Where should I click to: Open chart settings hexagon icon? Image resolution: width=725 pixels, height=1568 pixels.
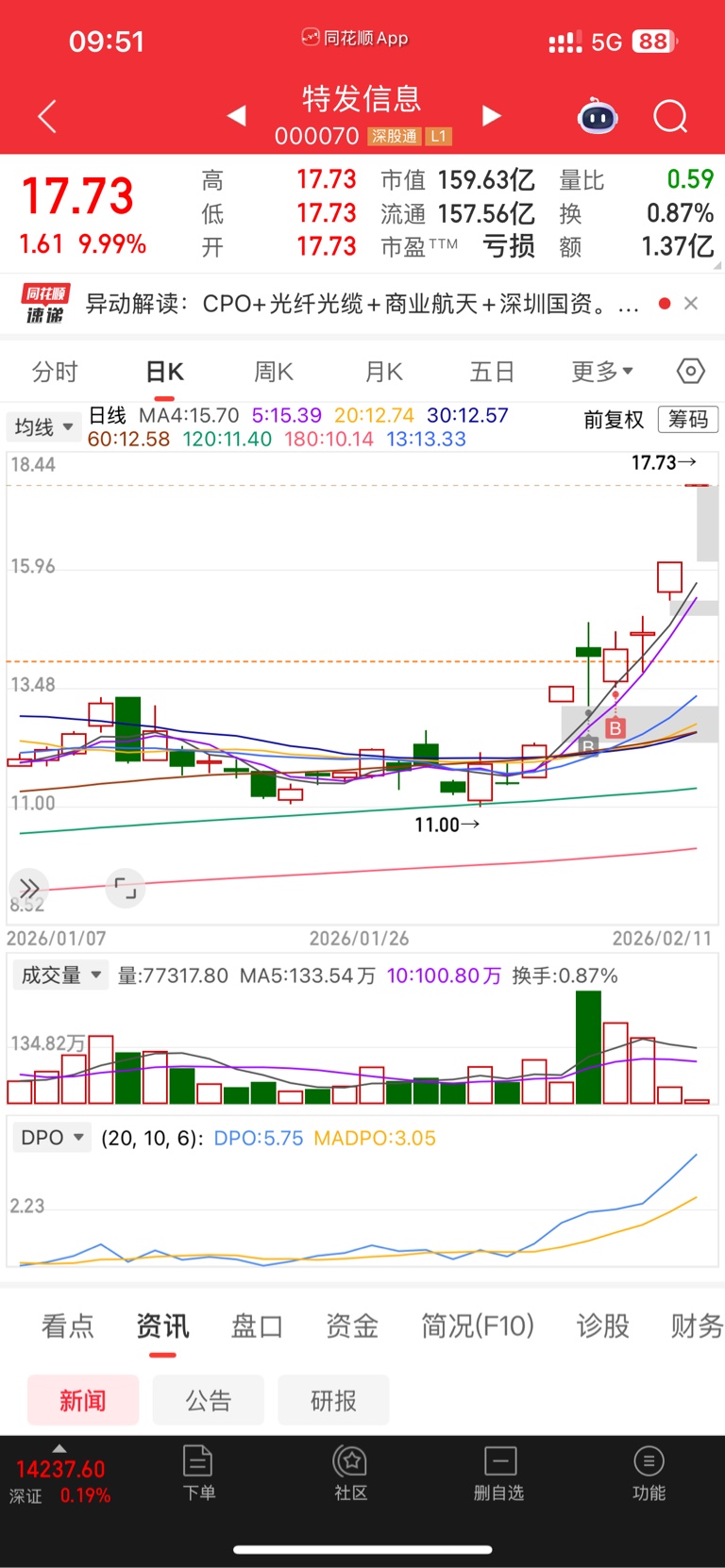[x=691, y=371]
